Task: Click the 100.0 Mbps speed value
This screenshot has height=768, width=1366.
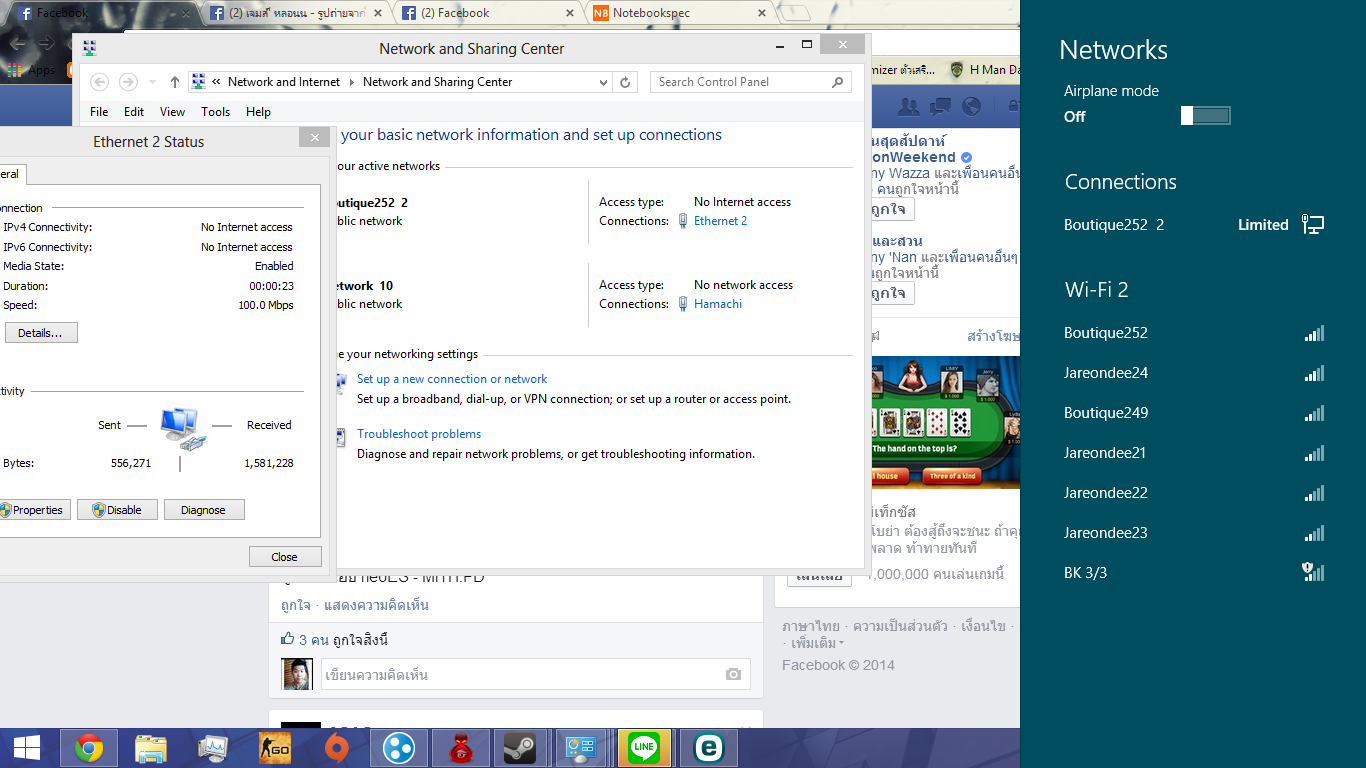Action: [266, 305]
